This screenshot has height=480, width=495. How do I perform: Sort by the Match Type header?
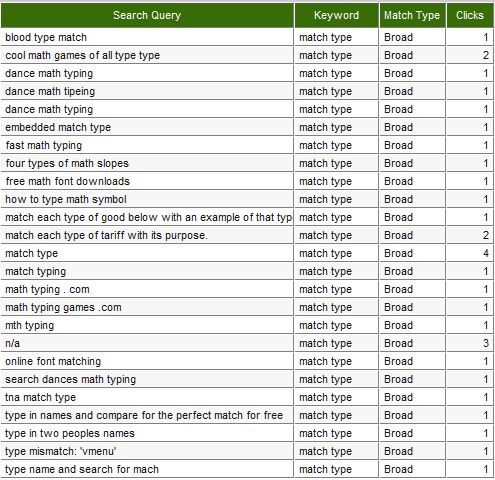(412, 15)
